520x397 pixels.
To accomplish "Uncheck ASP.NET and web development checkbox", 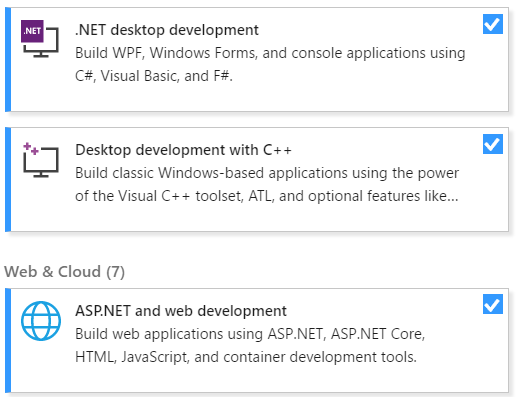I will pos(493,304).
